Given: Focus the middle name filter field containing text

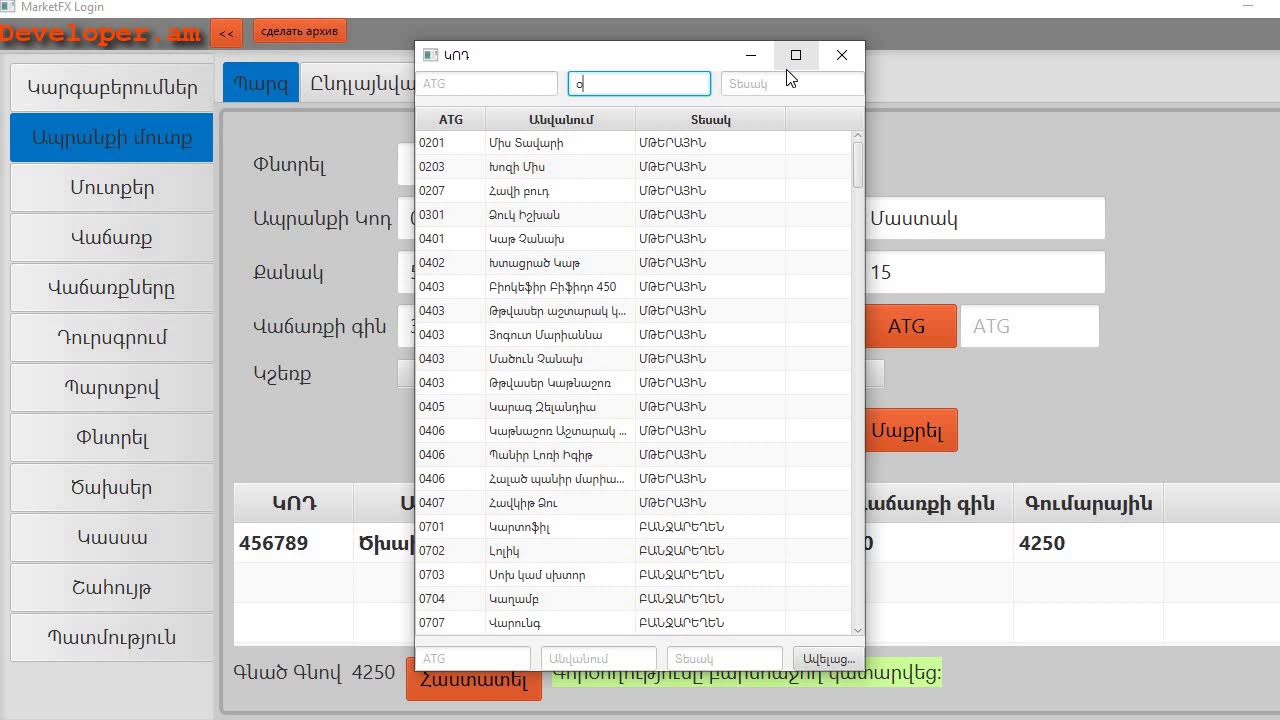Looking at the screenshot, I should click(639, 83).
